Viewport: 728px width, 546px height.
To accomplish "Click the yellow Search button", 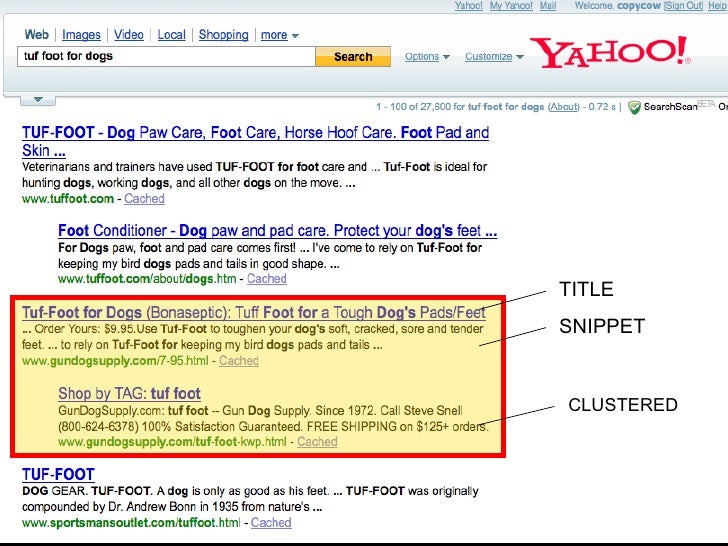I will [353, 57].
